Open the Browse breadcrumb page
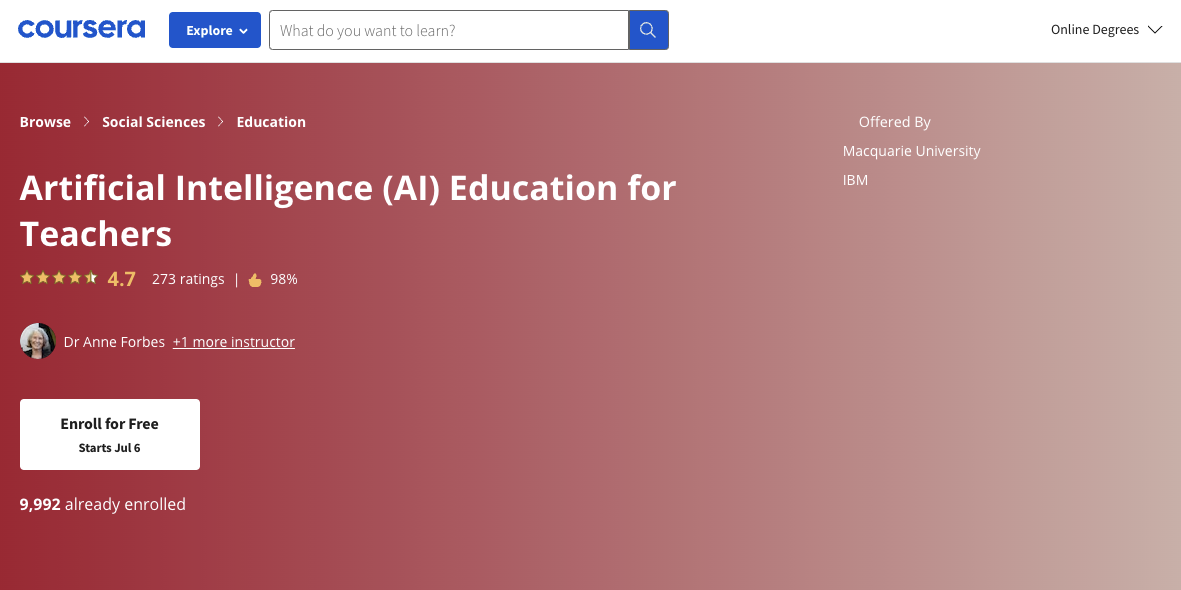 pyautogui.click(x=45, y=121)
